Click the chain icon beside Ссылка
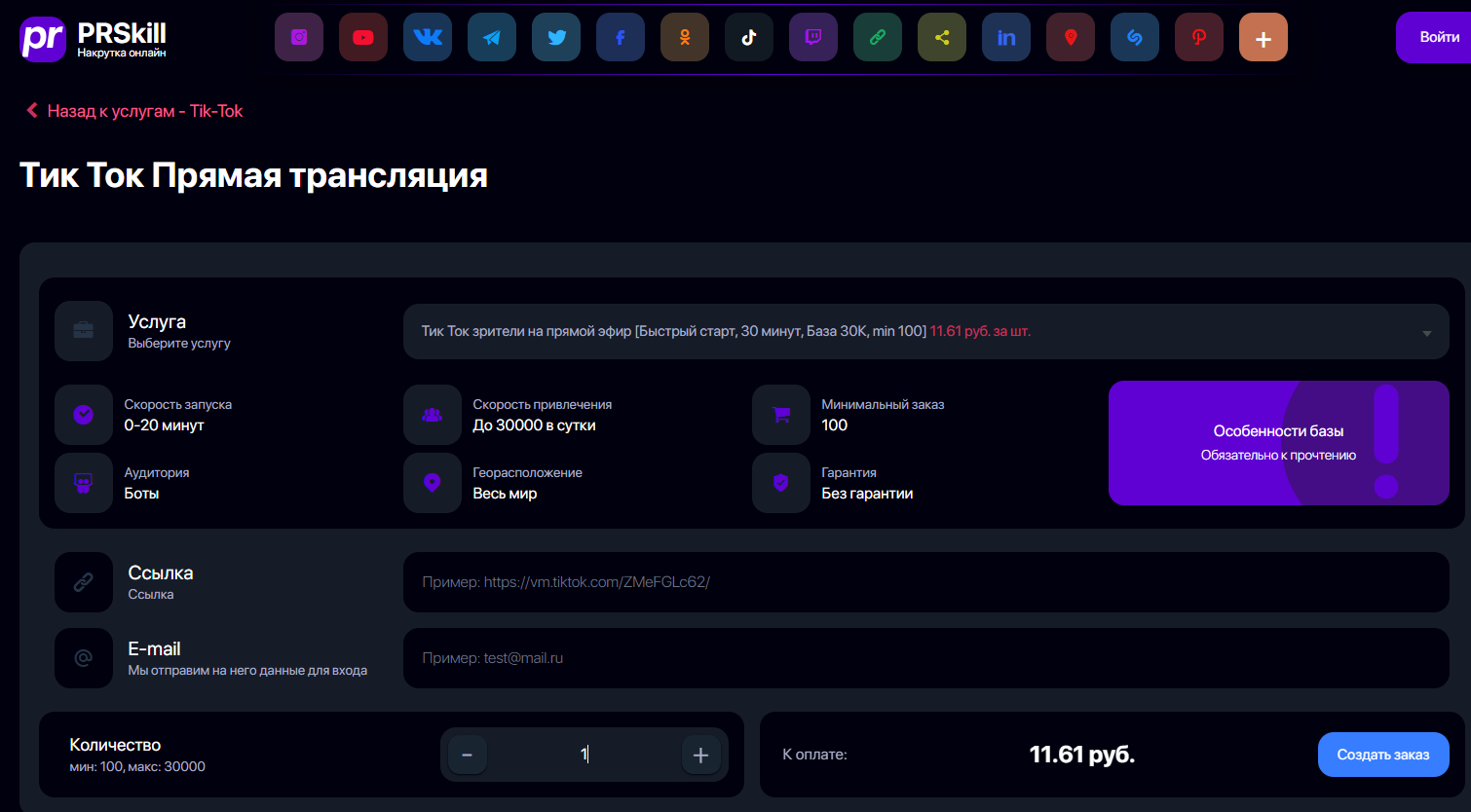This screenshot has height=812, width=1471. pos(84,582)
